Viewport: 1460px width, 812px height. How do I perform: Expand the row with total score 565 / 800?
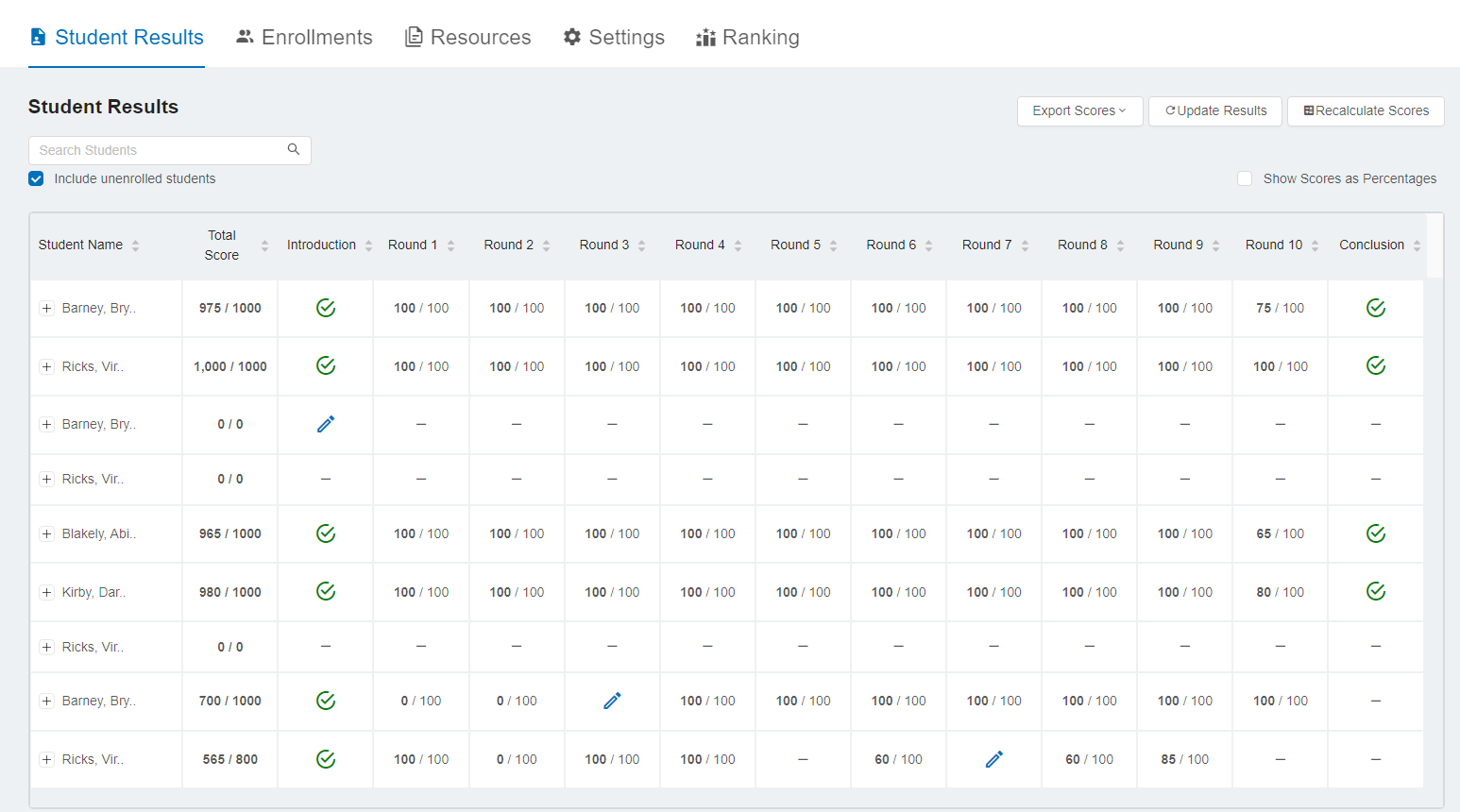tap(46, 760)
